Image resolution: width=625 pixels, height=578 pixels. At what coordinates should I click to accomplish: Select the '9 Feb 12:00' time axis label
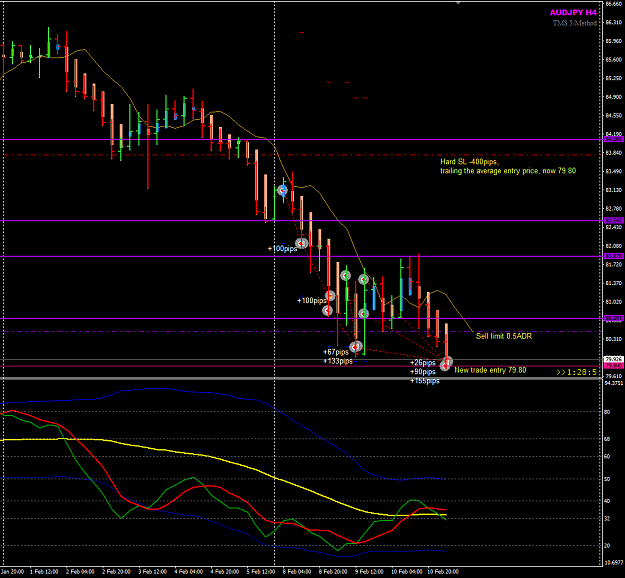(x=369, y=572)
